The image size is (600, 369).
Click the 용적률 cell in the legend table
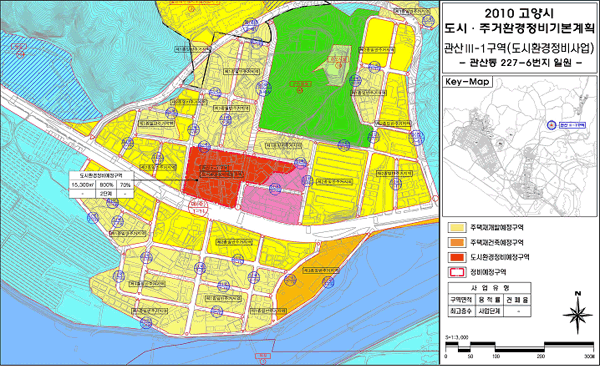[x=490, y=300]
